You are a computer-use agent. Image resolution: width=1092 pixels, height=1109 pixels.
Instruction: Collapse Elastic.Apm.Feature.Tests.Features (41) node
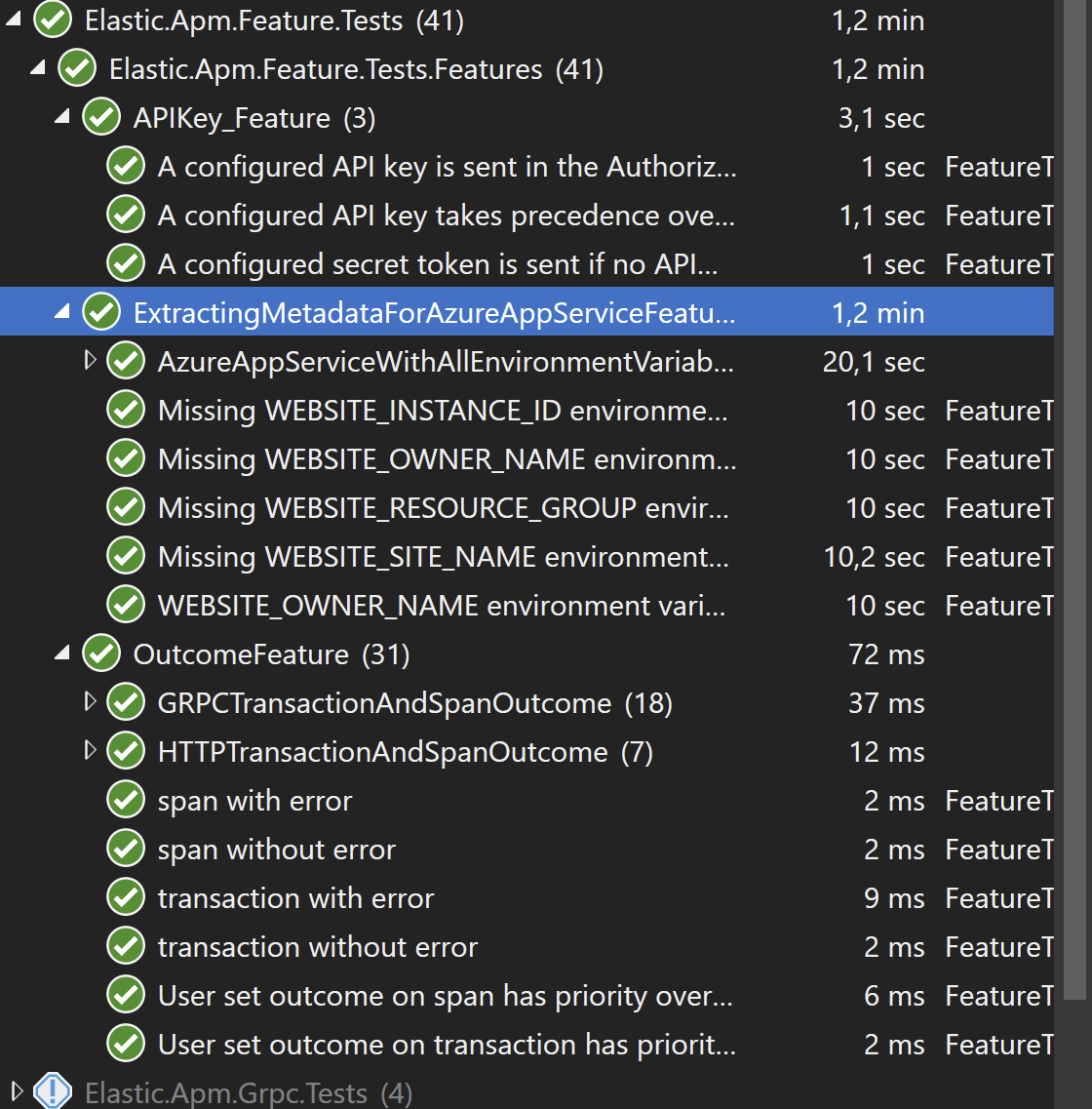[38, 68]
